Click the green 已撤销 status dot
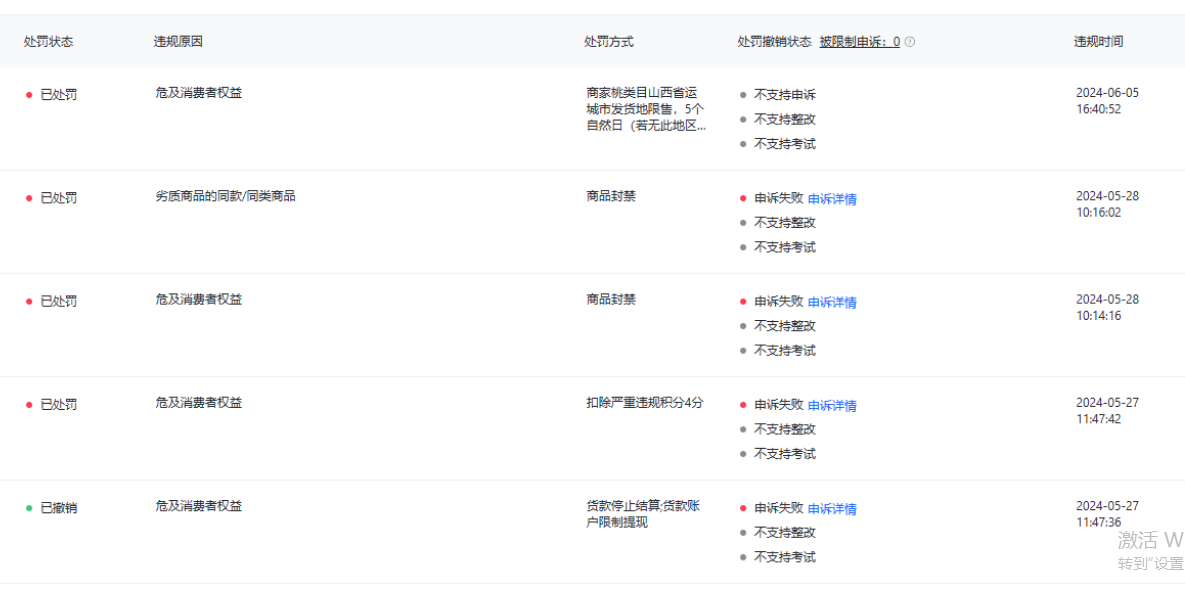This screenshot has height=590, width=1185. pos(29,508)
